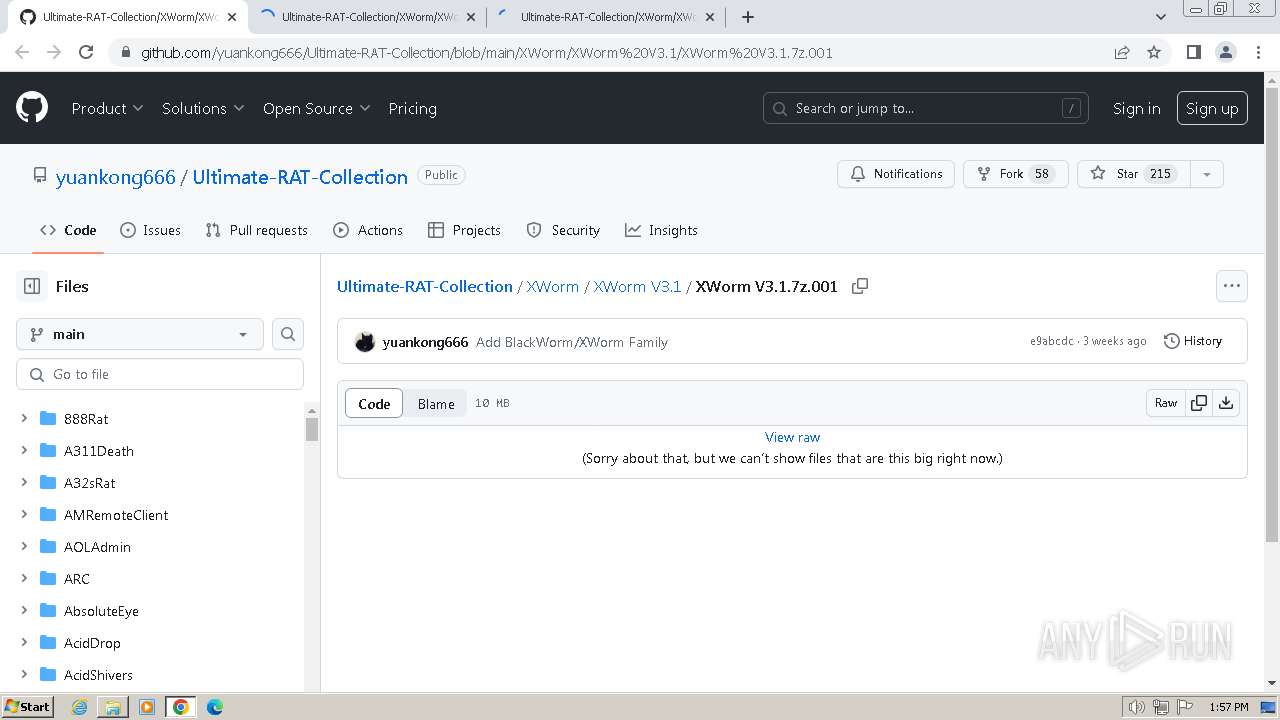
Task: Expand the AcidDrop folder
Action: tap(24, 643)
